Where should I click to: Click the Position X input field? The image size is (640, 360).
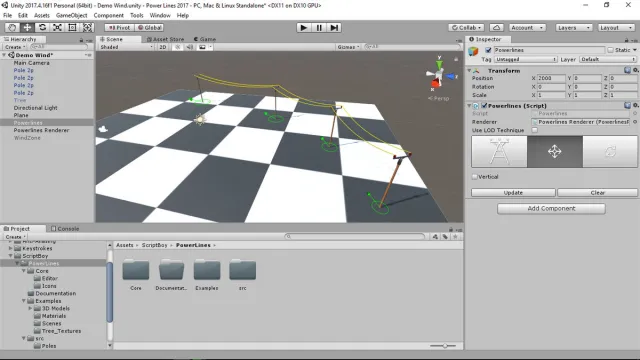(x=551, y=78)
